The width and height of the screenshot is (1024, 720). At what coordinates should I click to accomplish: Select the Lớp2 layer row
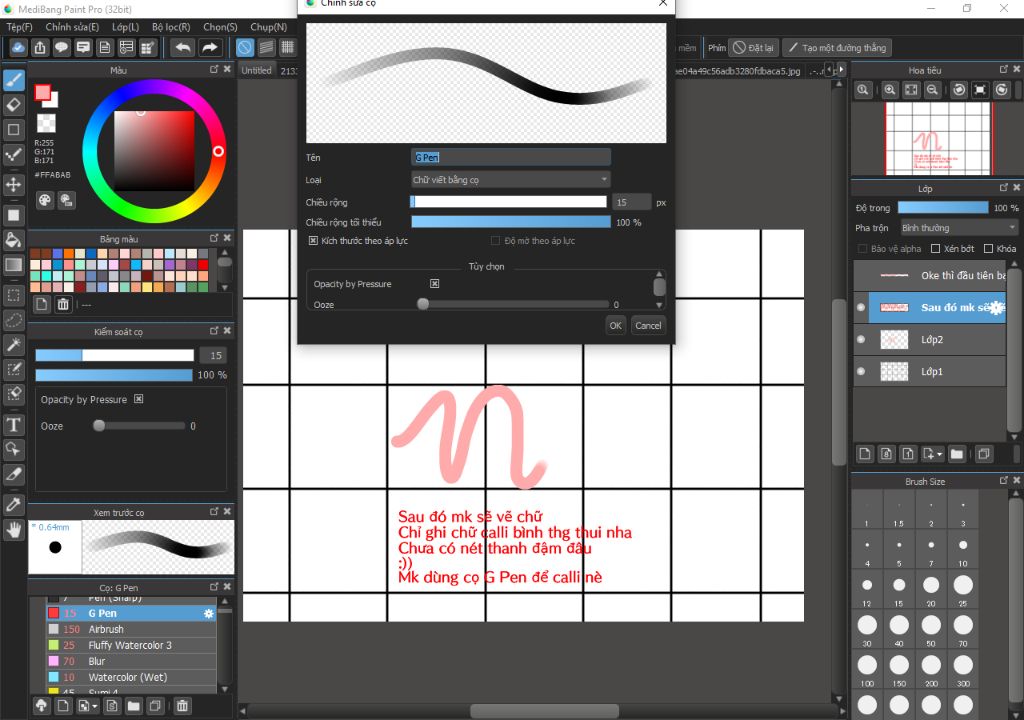[929, 340]
